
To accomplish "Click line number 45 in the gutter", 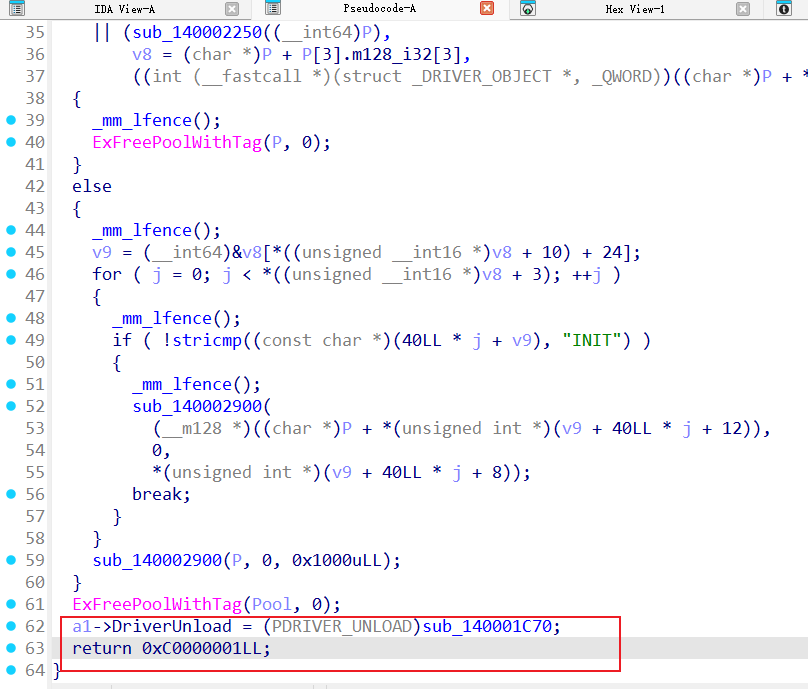I will [34, 252].
